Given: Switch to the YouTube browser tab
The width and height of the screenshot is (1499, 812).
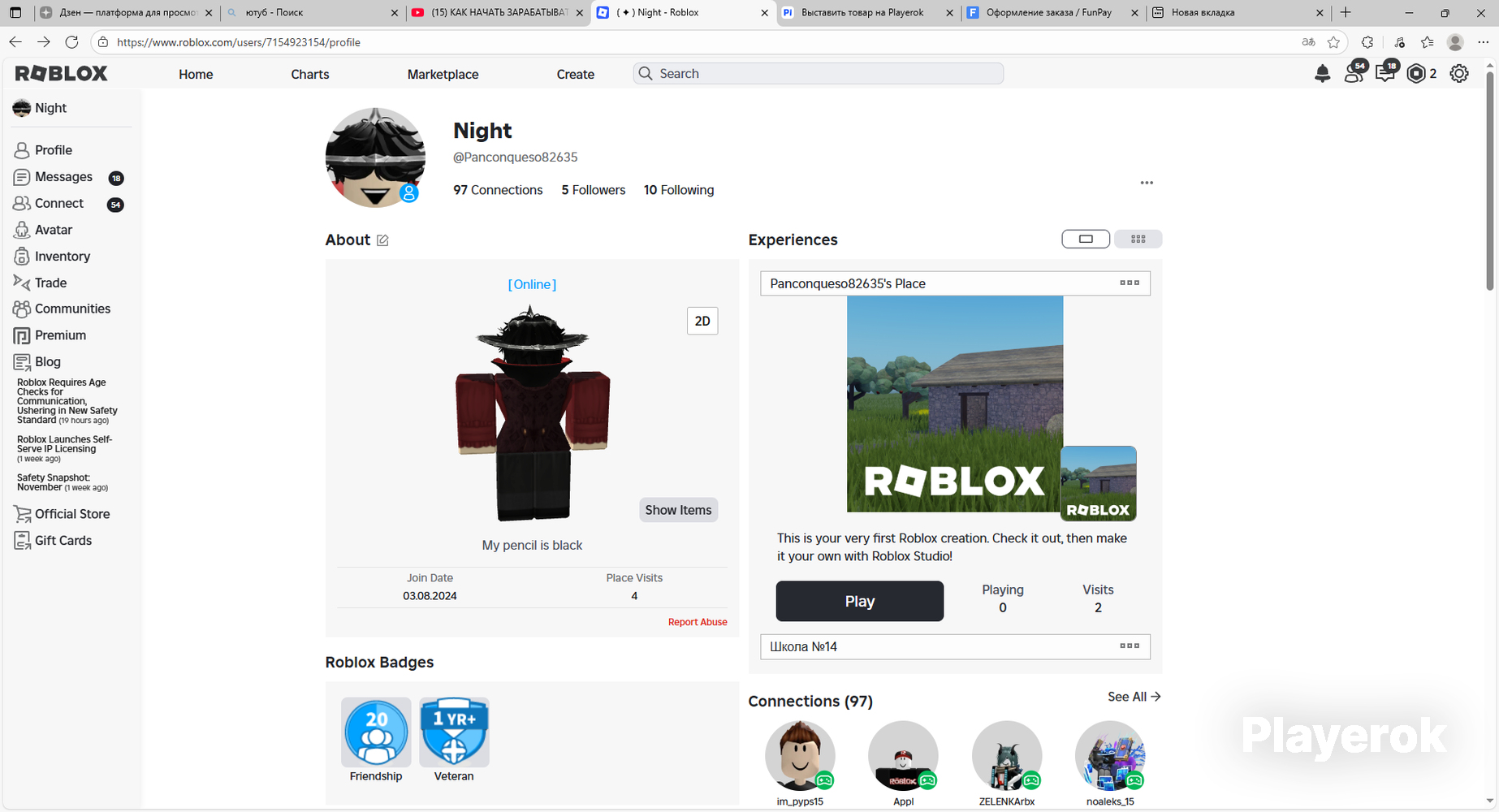Looking at the screenshot, I should click(x=496, y=12).
